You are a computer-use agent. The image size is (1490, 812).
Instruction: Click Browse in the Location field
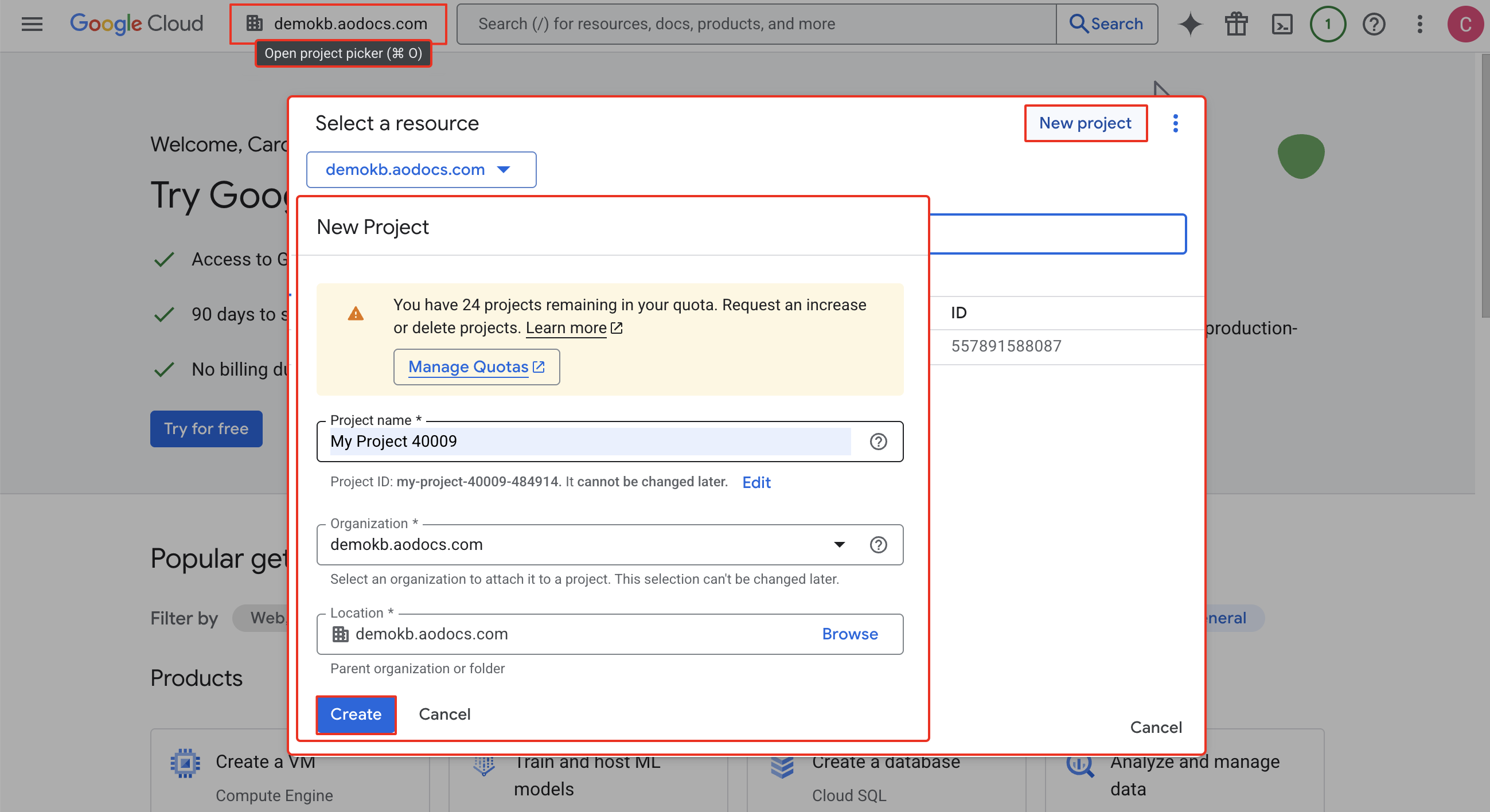click(x=850, y=634)
